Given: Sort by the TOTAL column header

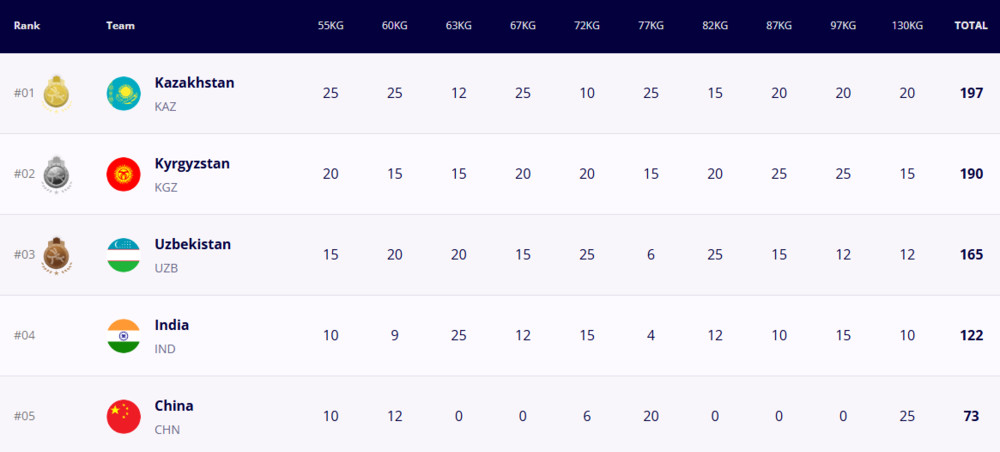Looking at the screenshot, I should click(x=971, y=26).
